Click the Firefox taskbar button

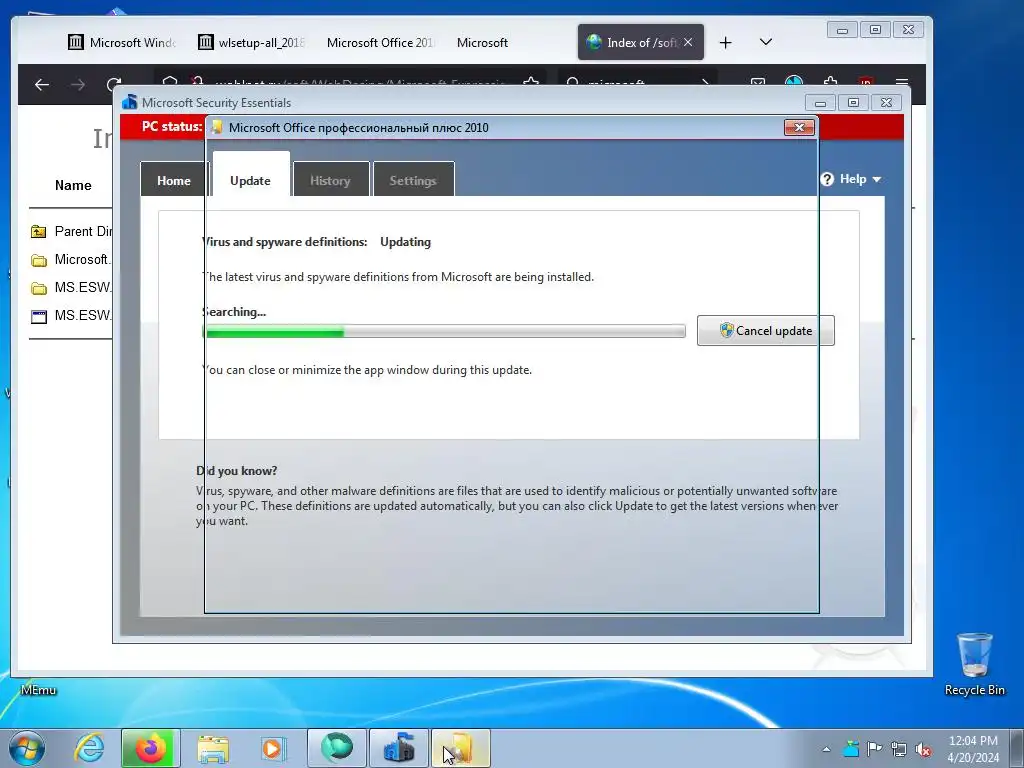click(x=151, y=748)
